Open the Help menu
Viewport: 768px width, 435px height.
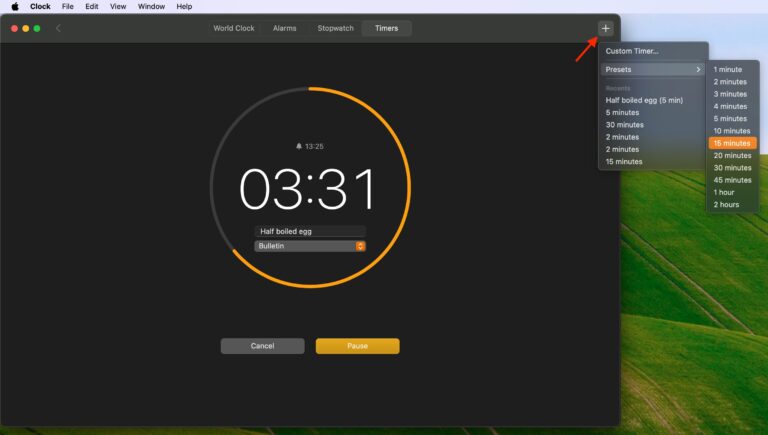184,6
